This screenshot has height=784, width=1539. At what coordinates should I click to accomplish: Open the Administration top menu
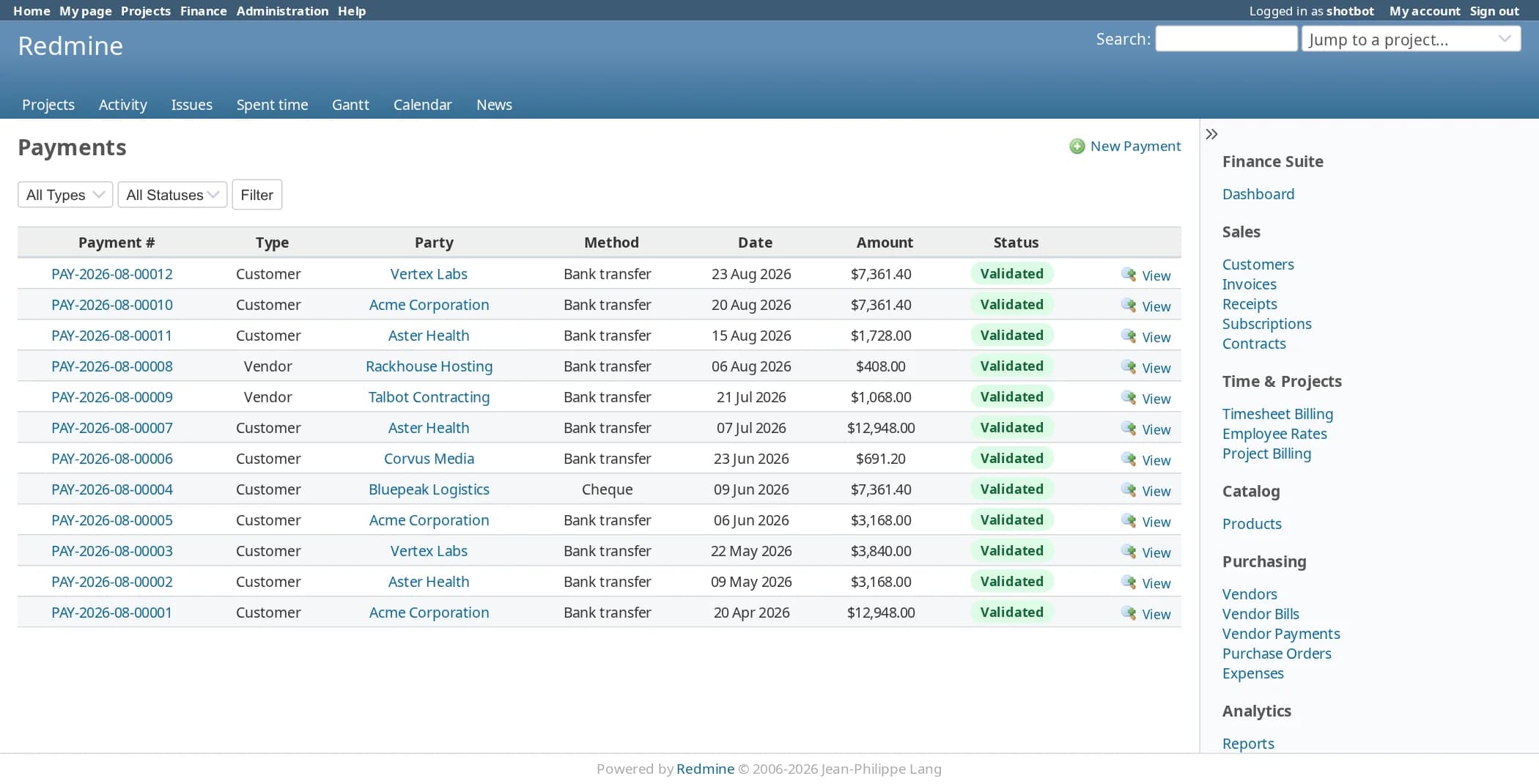[x=282, y=11]
